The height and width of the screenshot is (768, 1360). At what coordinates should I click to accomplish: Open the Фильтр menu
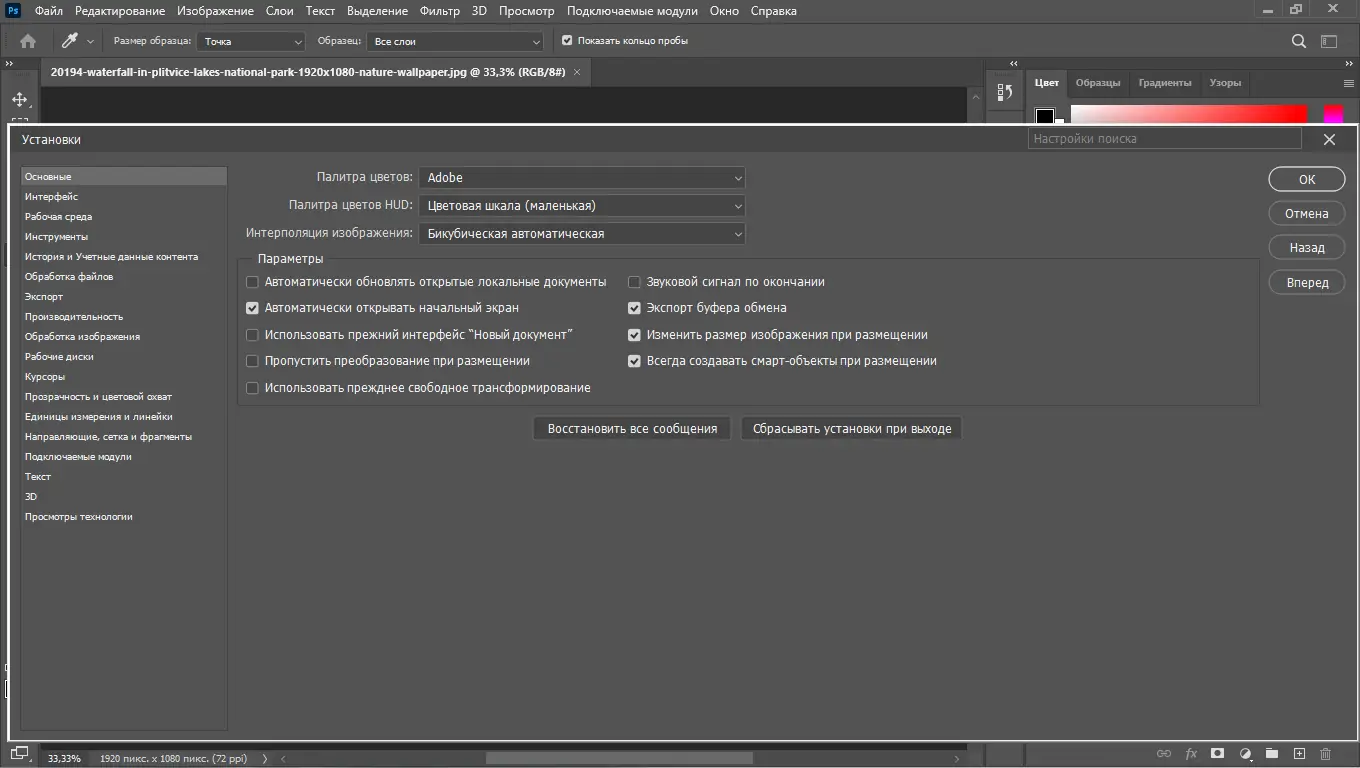[440, 11]
